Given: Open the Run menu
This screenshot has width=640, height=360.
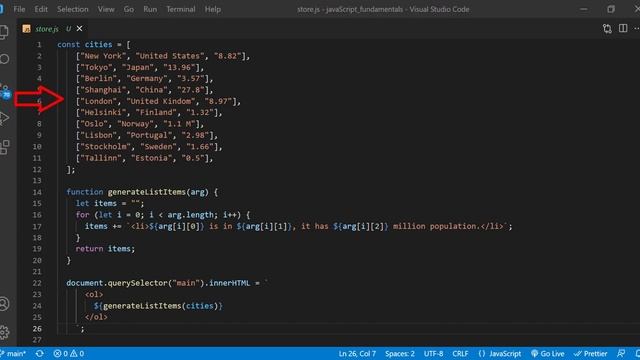Looking at the screenshot, I should 150,9.
